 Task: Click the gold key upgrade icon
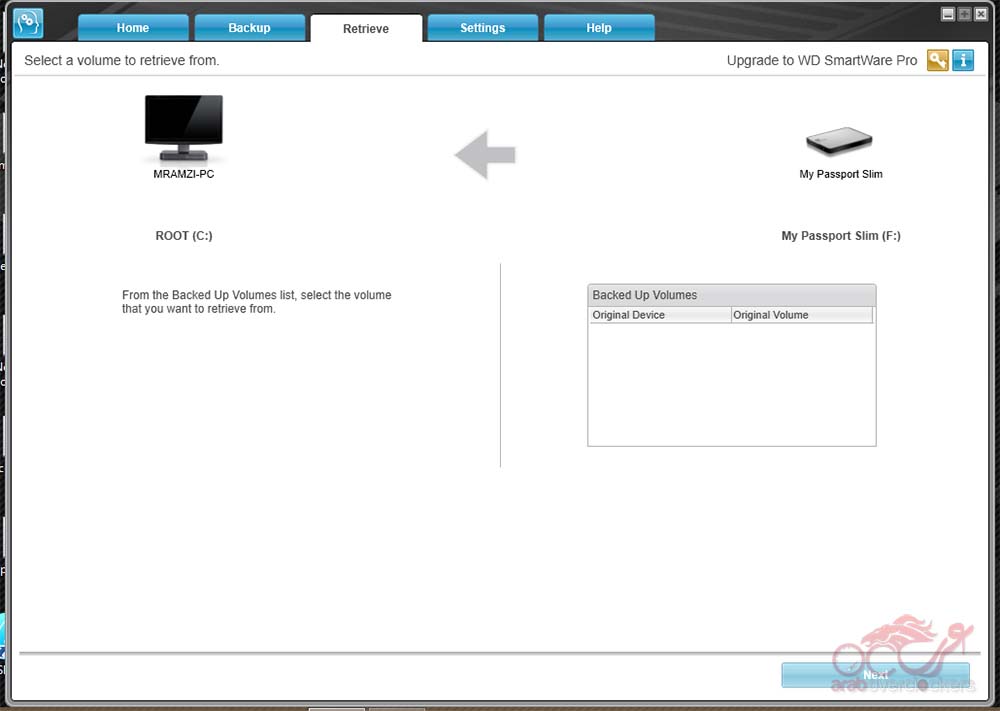937,60
